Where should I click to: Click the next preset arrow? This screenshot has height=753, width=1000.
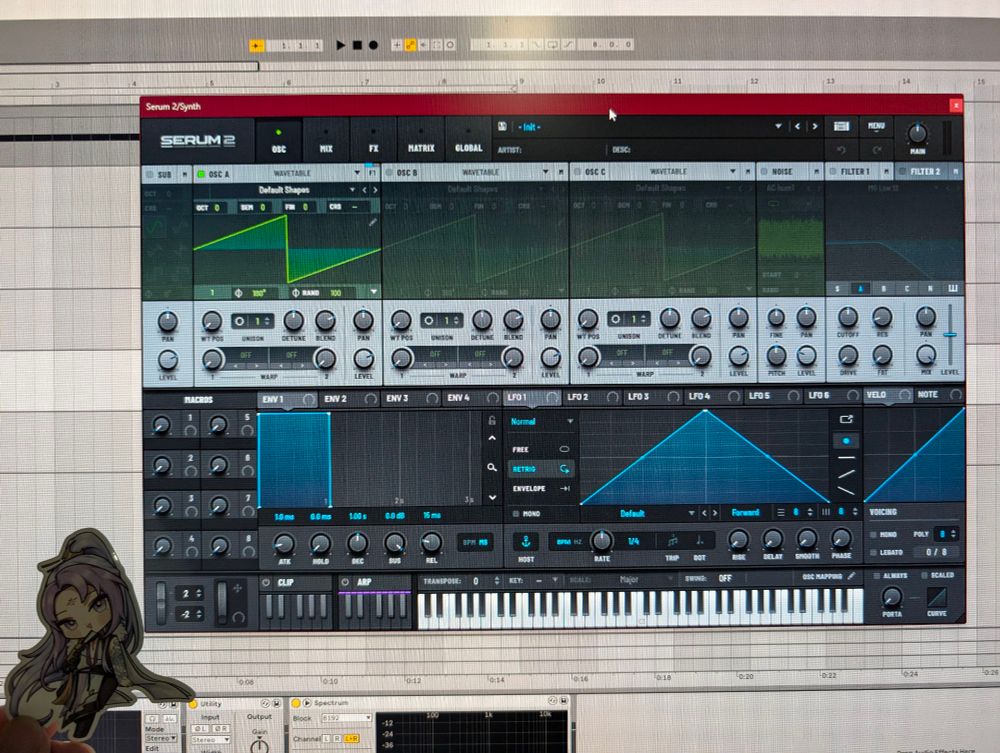tap(815, 126)
